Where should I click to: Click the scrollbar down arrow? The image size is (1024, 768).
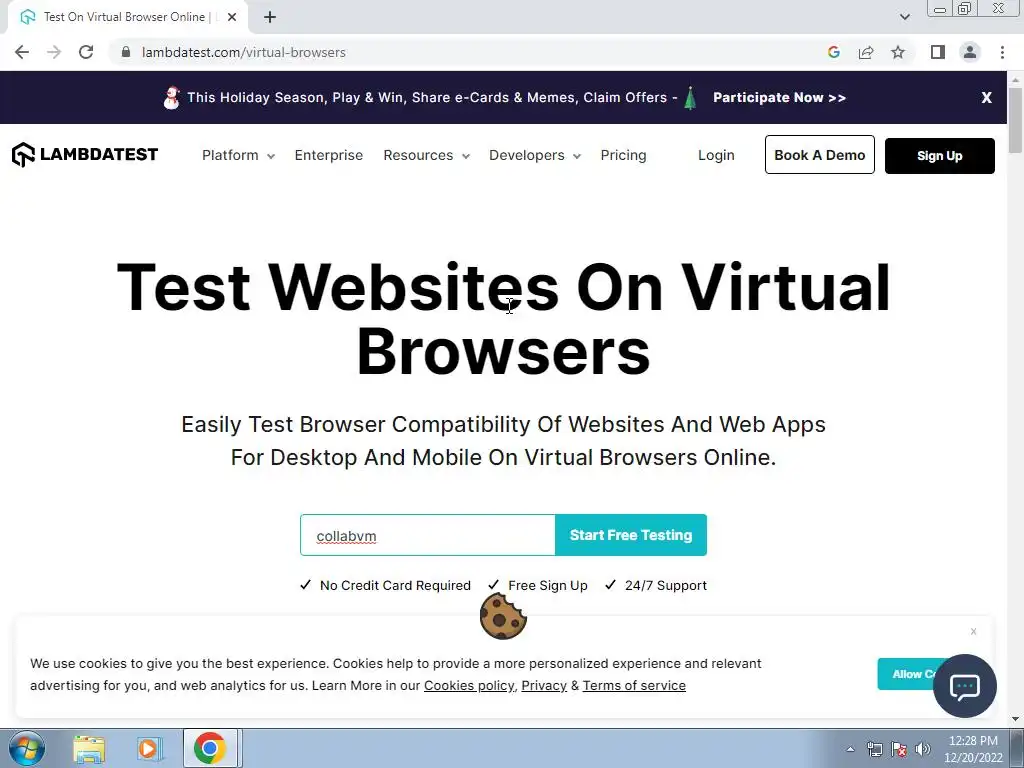point(1016,719)
